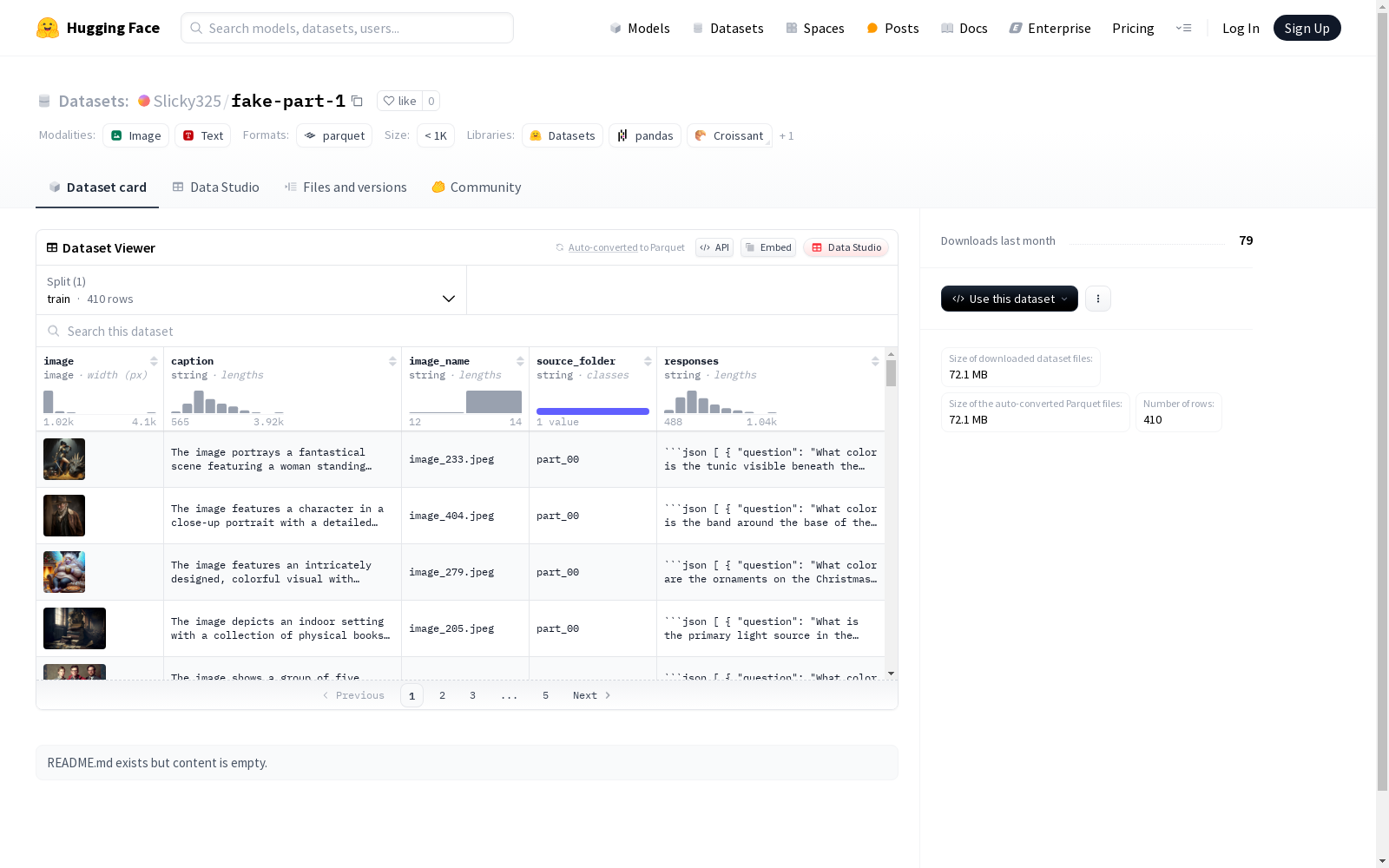Screen dimensions: 1389x868
Task: Open the Files and versions tab
Action: point(346,187)
